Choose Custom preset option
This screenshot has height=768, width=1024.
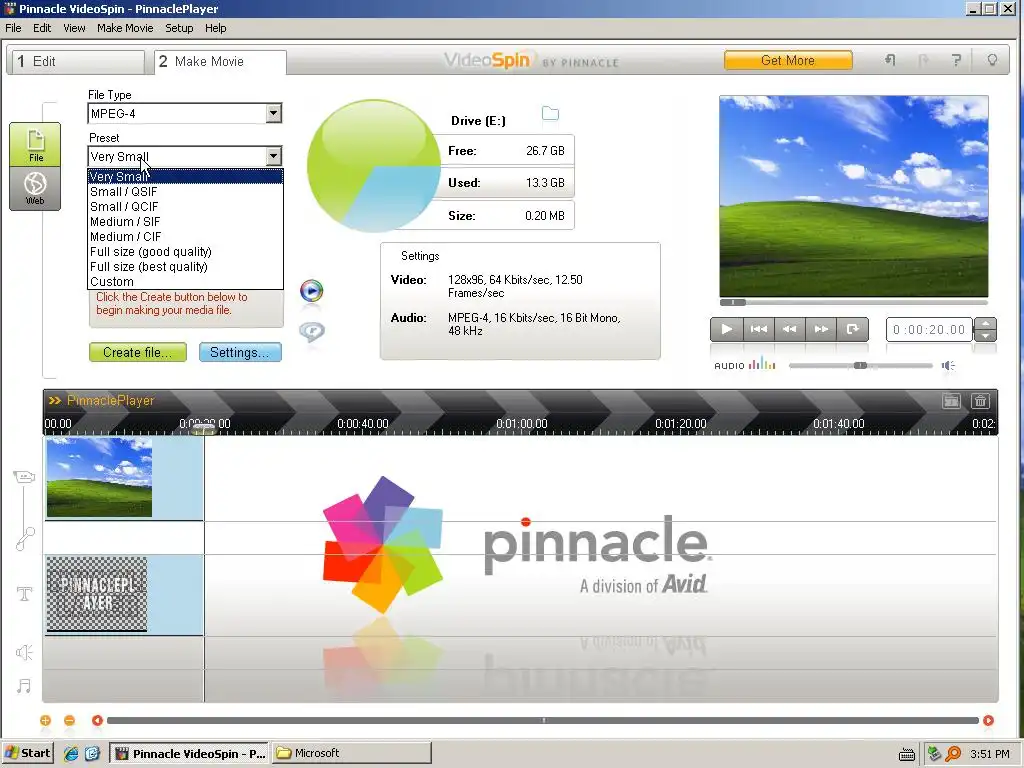pyautogui.click(x=185, y=281)
